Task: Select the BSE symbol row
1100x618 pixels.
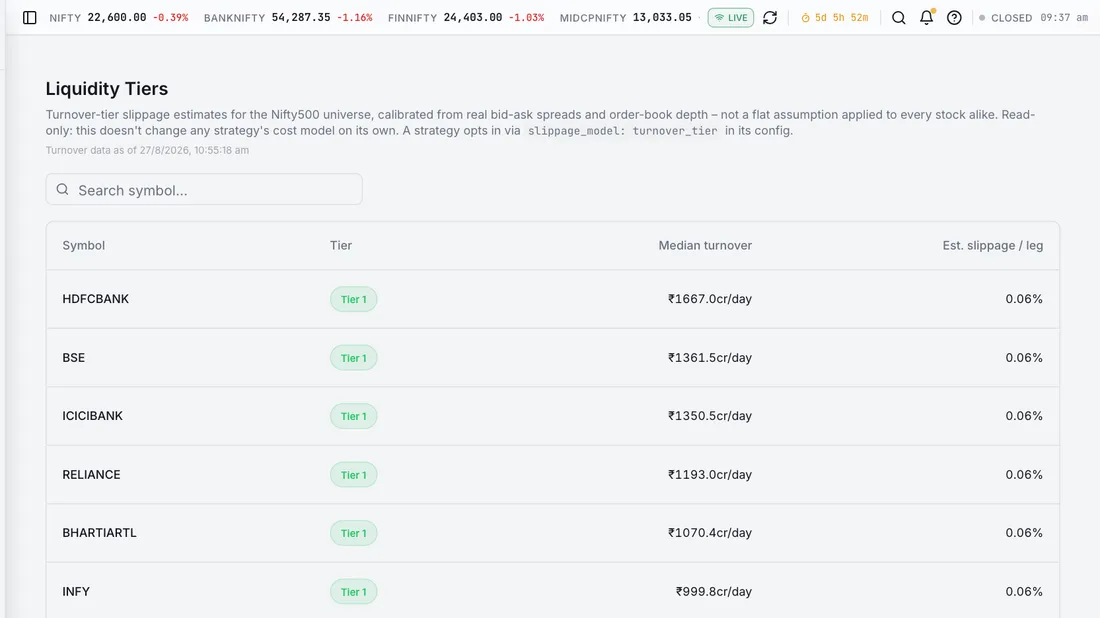Action: [553, 358]
